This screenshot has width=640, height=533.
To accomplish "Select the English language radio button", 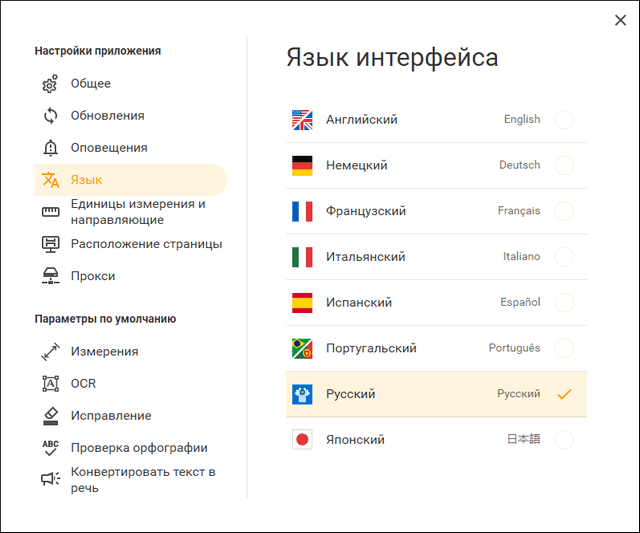I will point(564,120).
